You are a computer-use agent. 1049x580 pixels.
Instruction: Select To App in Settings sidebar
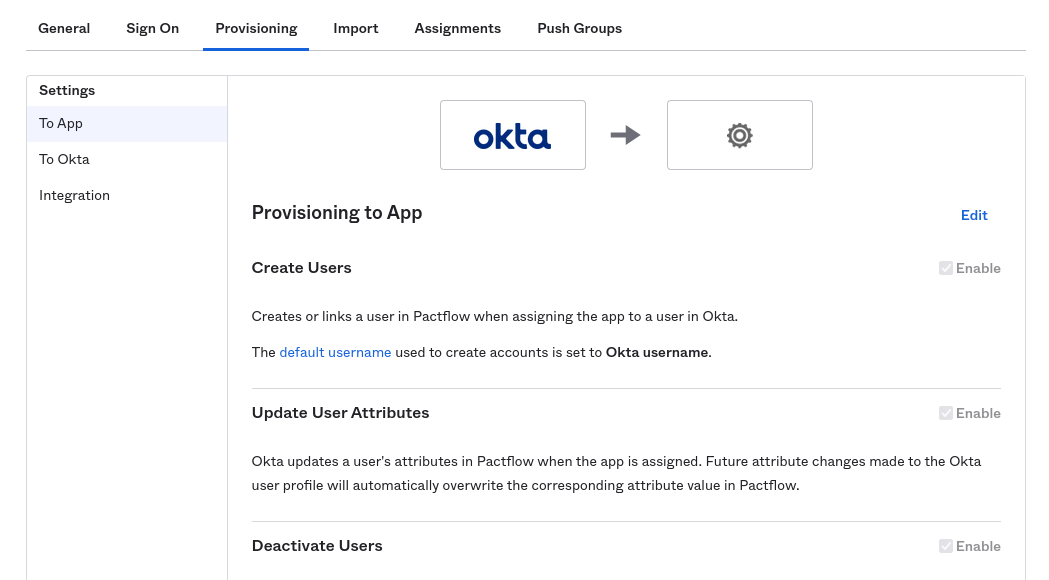click(61, 124)
